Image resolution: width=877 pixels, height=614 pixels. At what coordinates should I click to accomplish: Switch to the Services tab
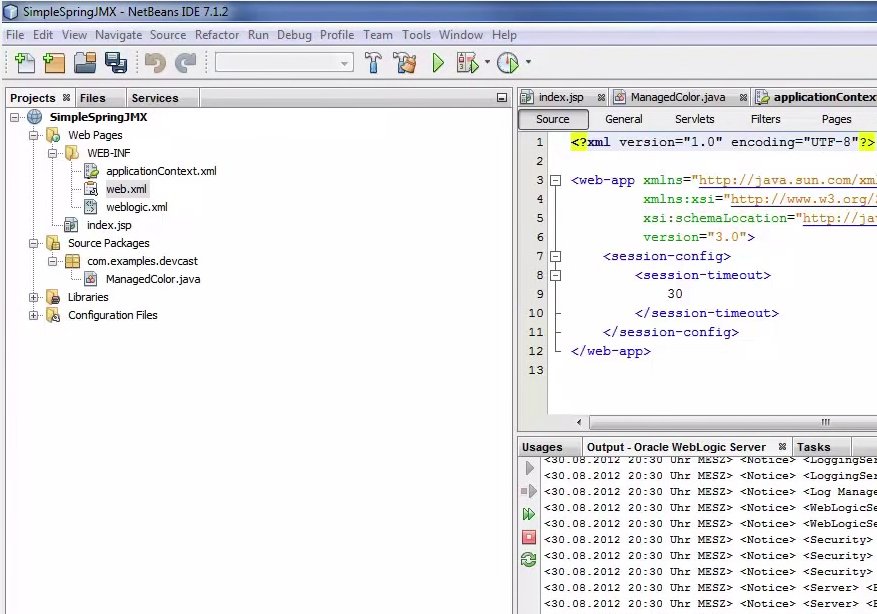(155, 98)
